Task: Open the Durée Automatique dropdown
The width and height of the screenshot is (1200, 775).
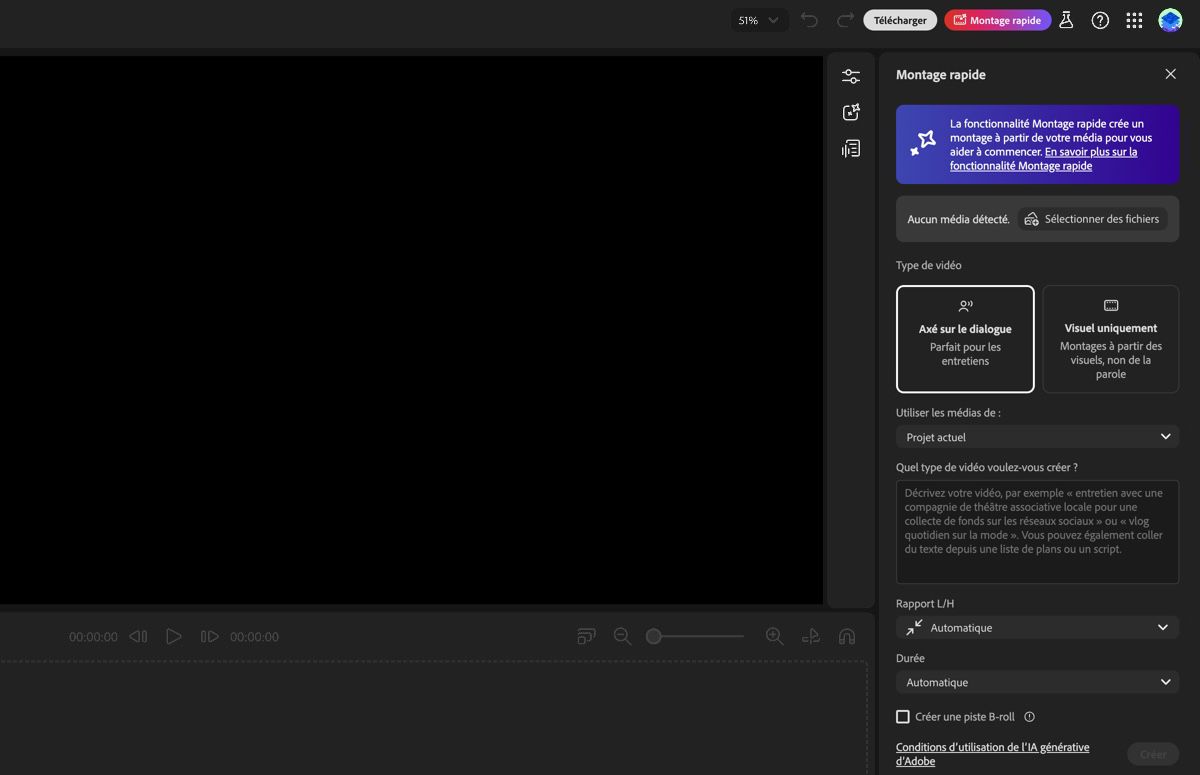Action: coord(1037,682)
